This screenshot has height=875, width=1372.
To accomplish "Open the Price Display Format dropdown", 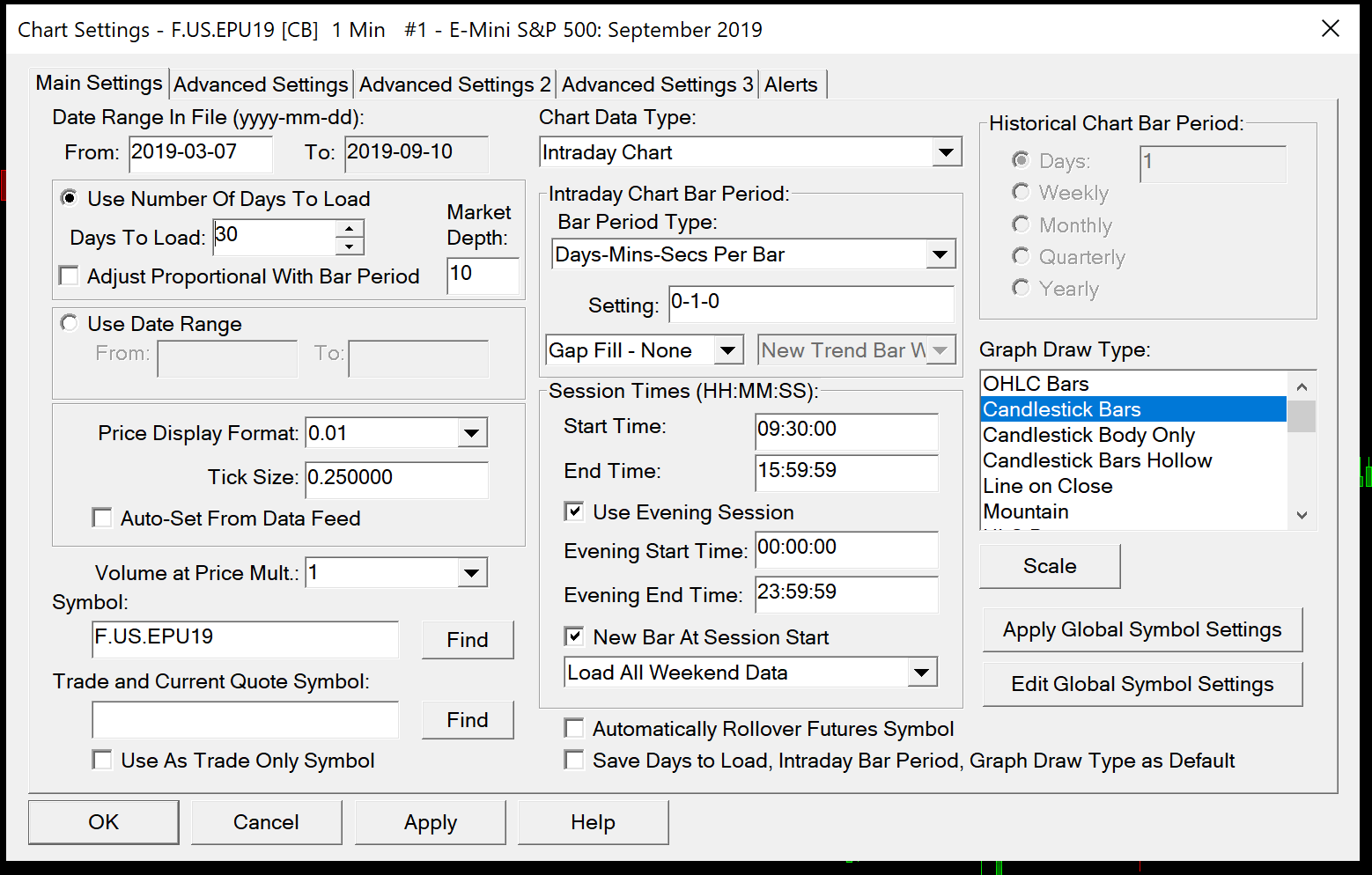I will [472, 433].
